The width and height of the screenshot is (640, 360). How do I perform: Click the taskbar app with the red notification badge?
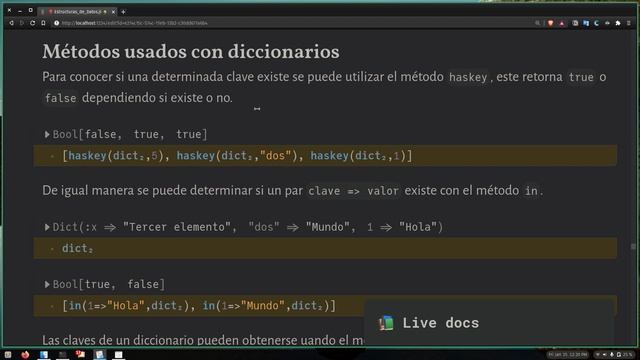[x=80, y=354]
